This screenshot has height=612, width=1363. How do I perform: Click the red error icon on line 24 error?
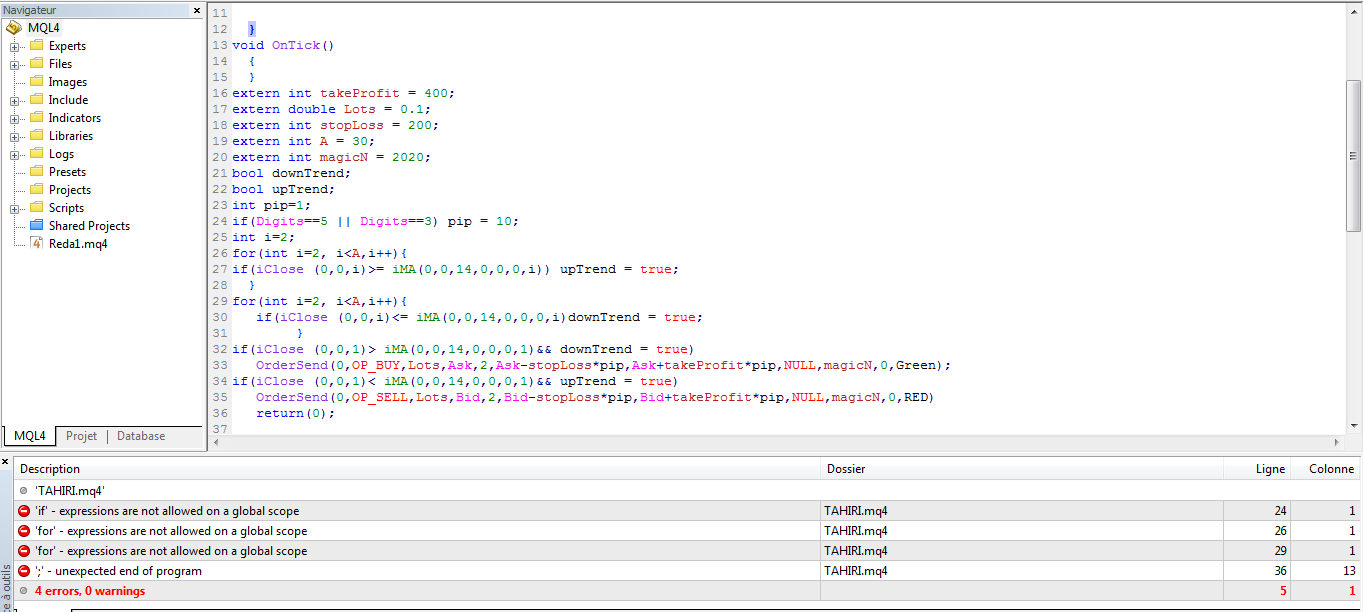24,511
